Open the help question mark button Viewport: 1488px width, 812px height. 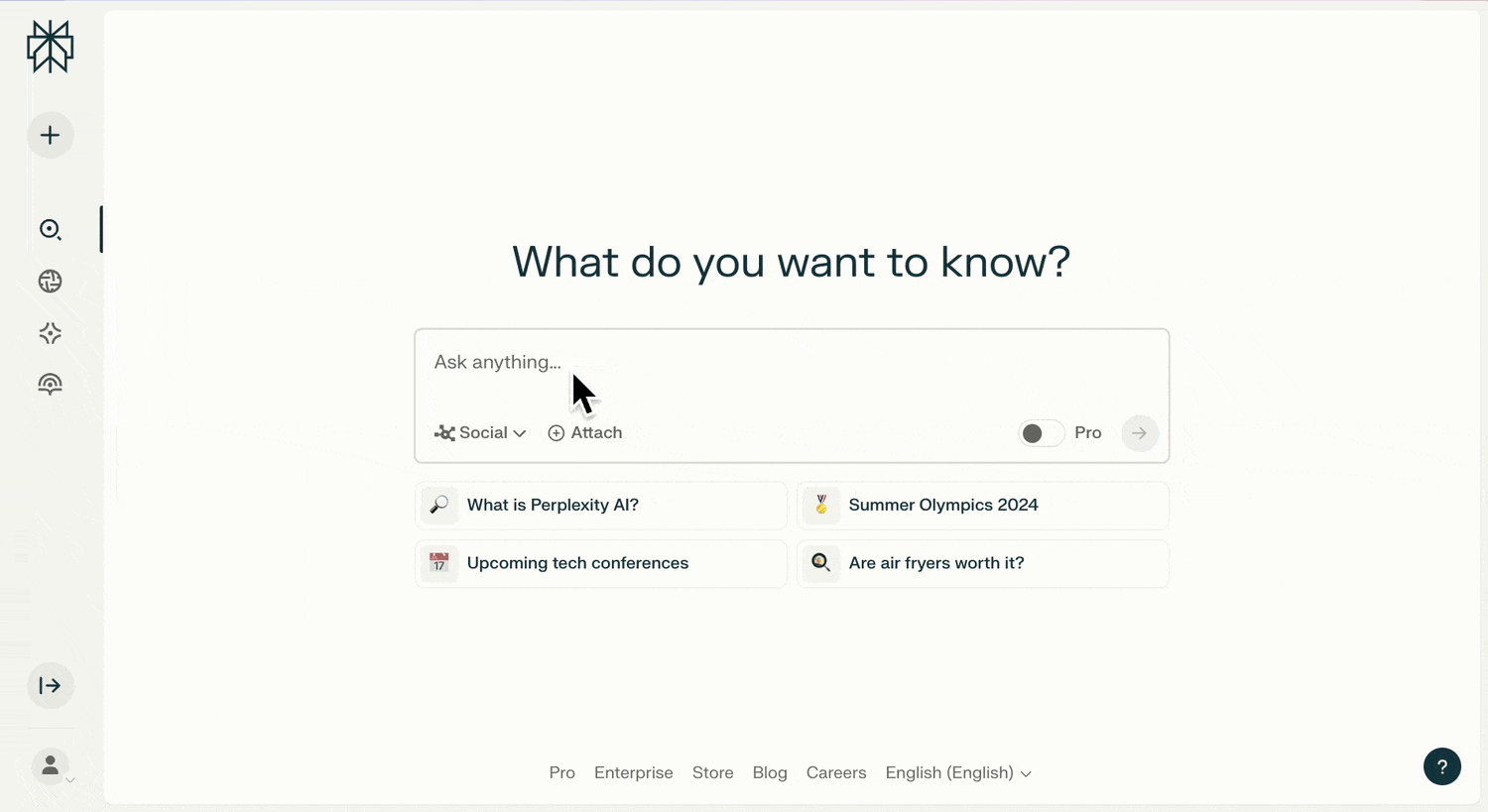[1441, 766]
